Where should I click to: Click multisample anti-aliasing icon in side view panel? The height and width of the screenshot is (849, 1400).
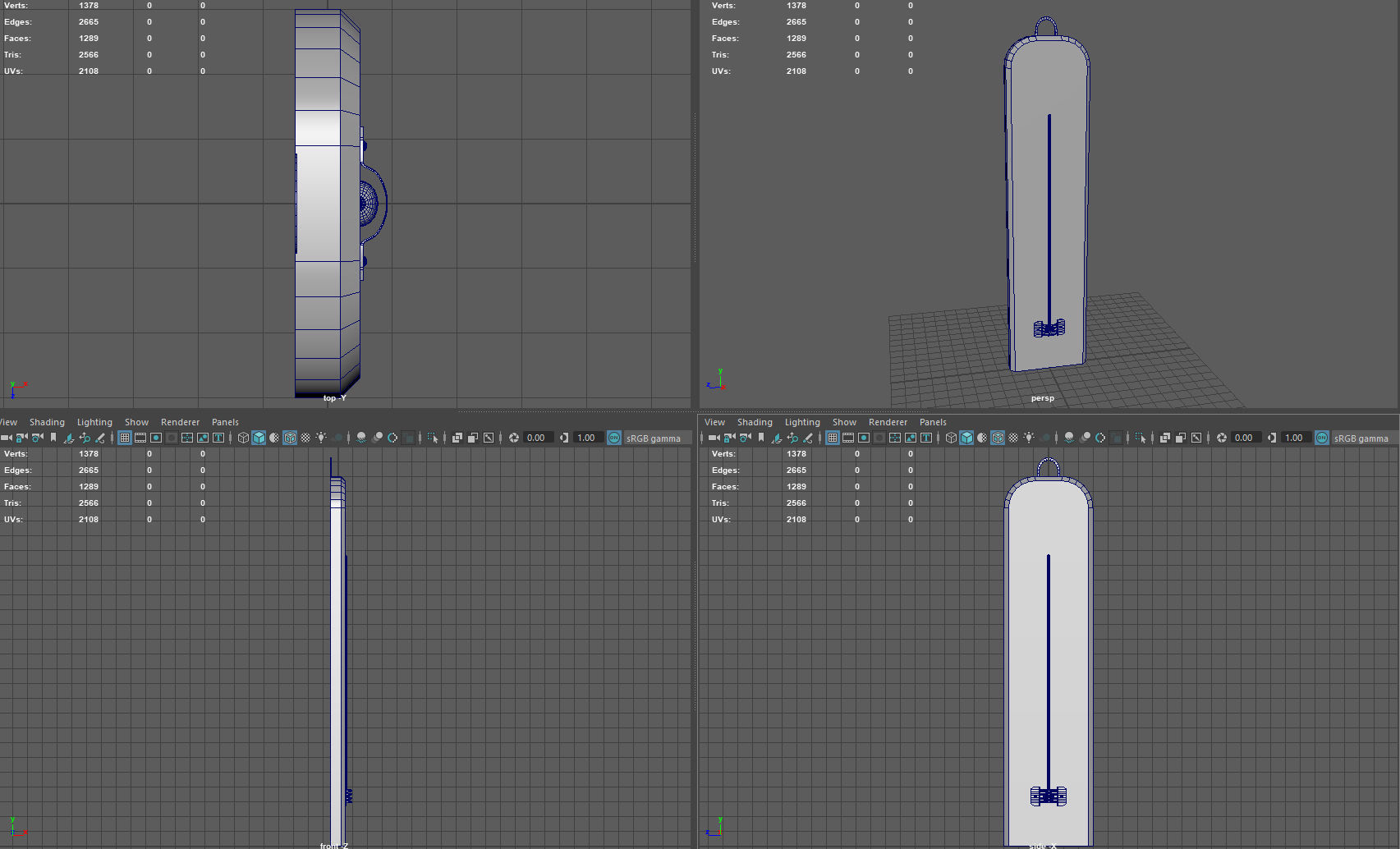(x=1100, y=438)
